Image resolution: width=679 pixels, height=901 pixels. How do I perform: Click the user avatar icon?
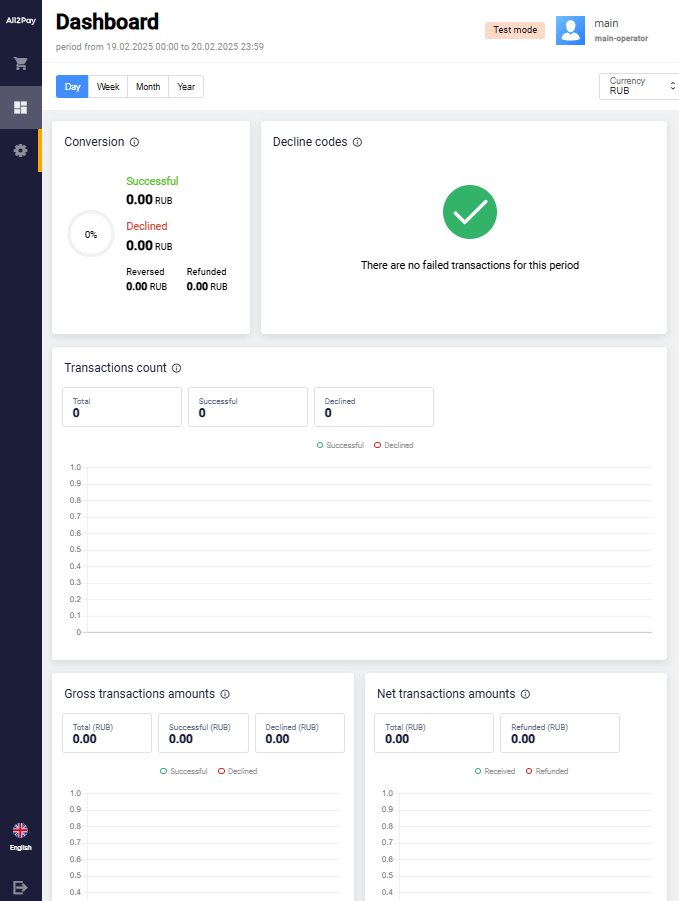click(570, 30)
